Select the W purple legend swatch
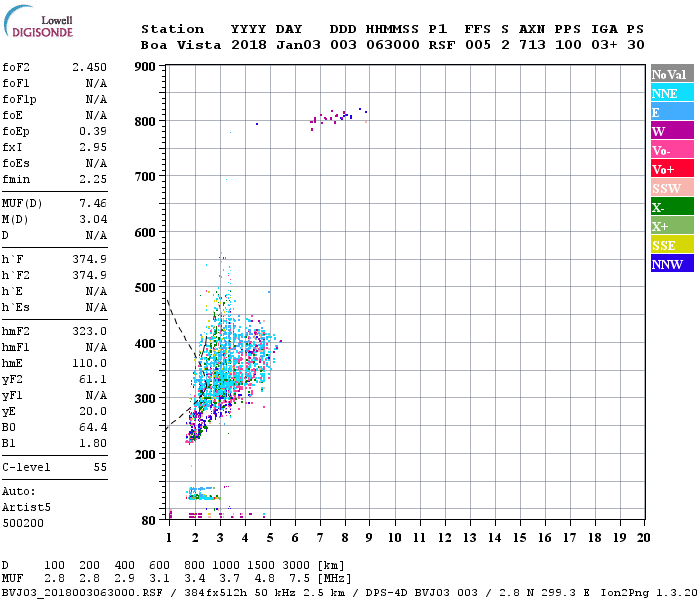The image size is (700, 600). click(672, 131)
